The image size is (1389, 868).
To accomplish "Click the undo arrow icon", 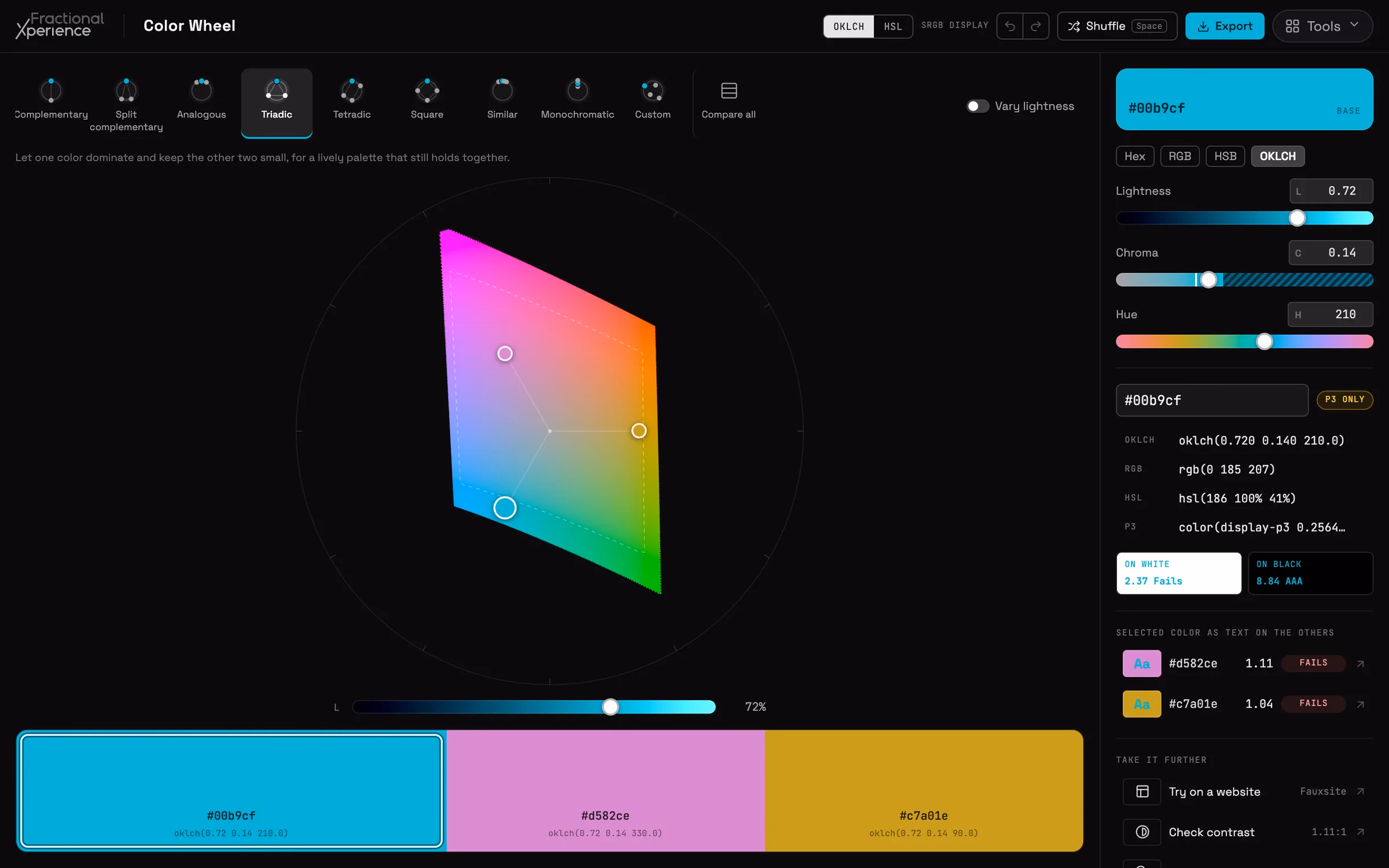I will (1010, 26).
